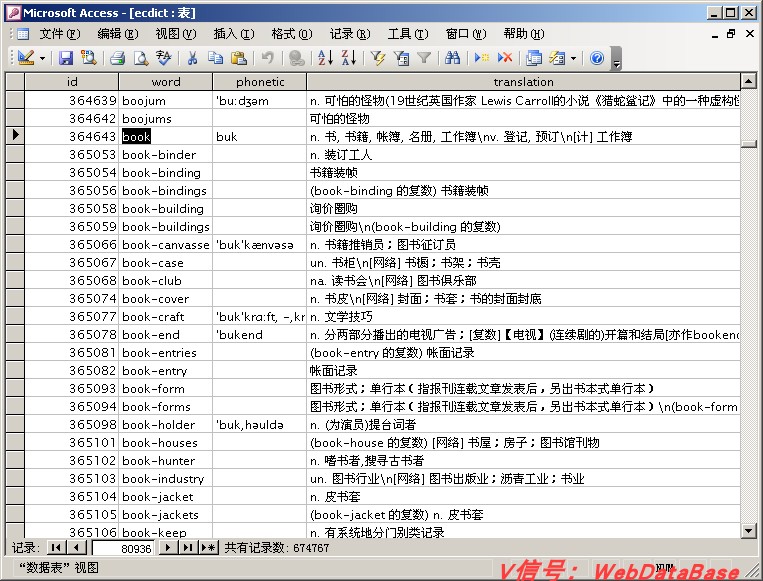Screen dimensions: 763x581
Task: Click the id cell 365103
Action: (x=72, y=478)
